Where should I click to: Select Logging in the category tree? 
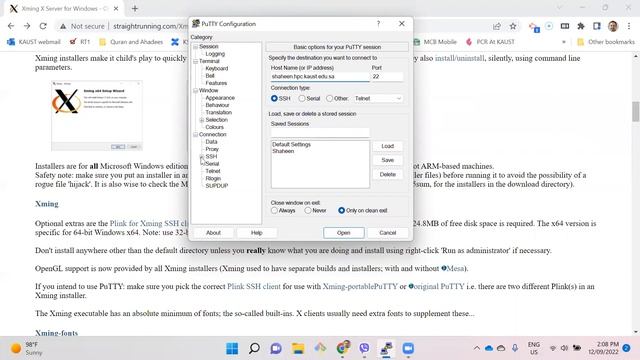215,54
